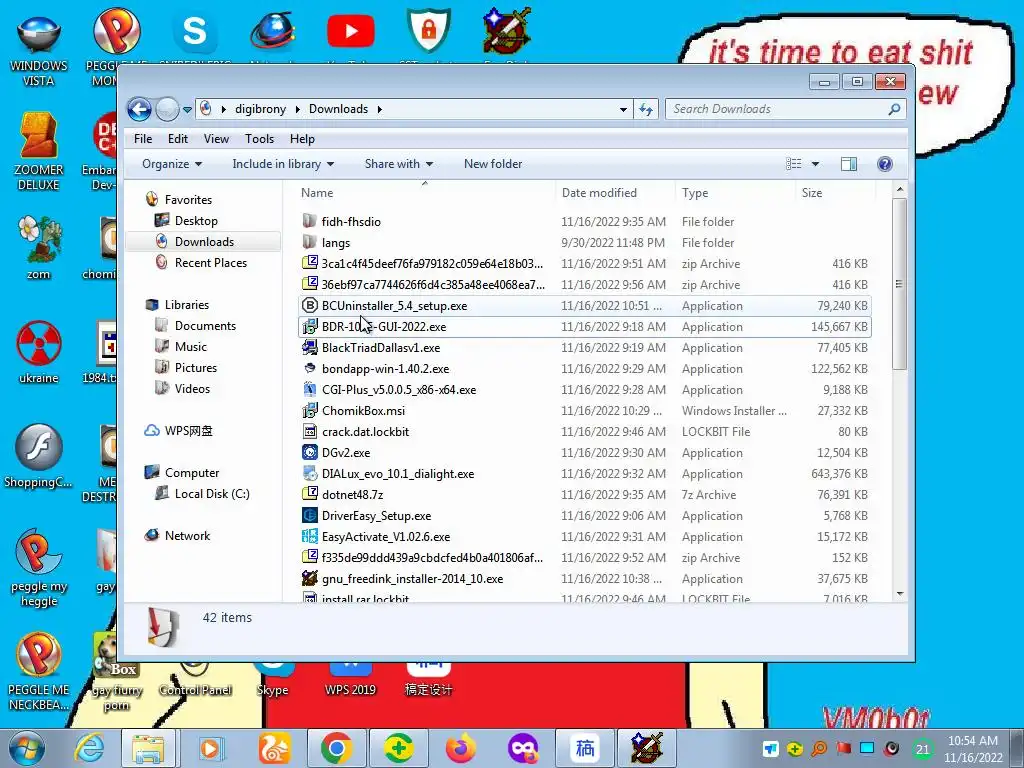Expand the arrow after digibrony in path
This screenshot has height=768, width=1024.
tap(298, 109)
